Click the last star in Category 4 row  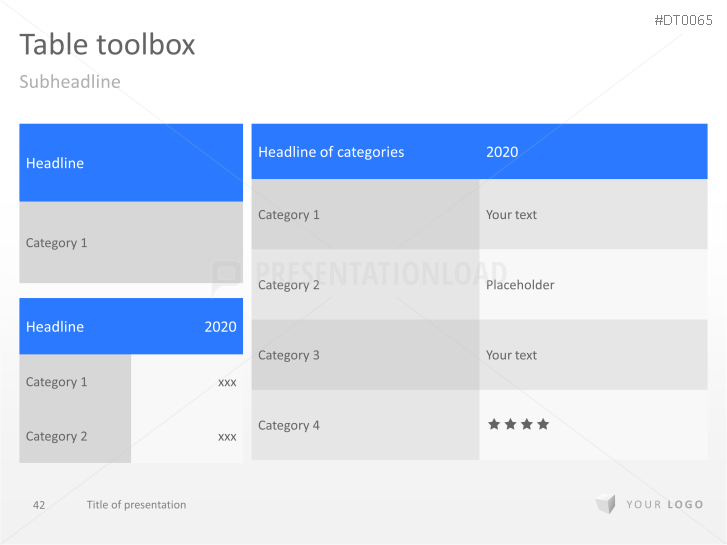tap(543, 424)
